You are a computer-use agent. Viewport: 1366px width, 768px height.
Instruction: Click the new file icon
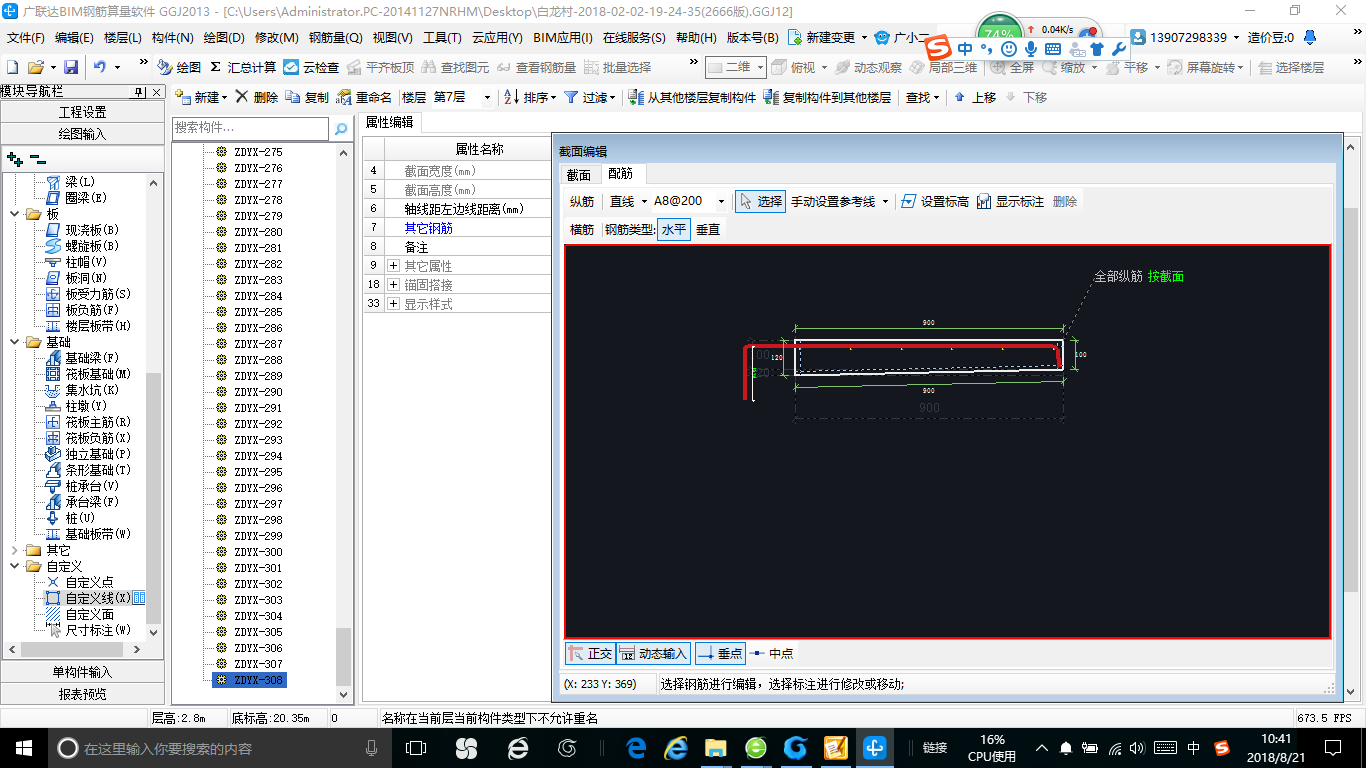pyautogui.click(x=13, y=67)
